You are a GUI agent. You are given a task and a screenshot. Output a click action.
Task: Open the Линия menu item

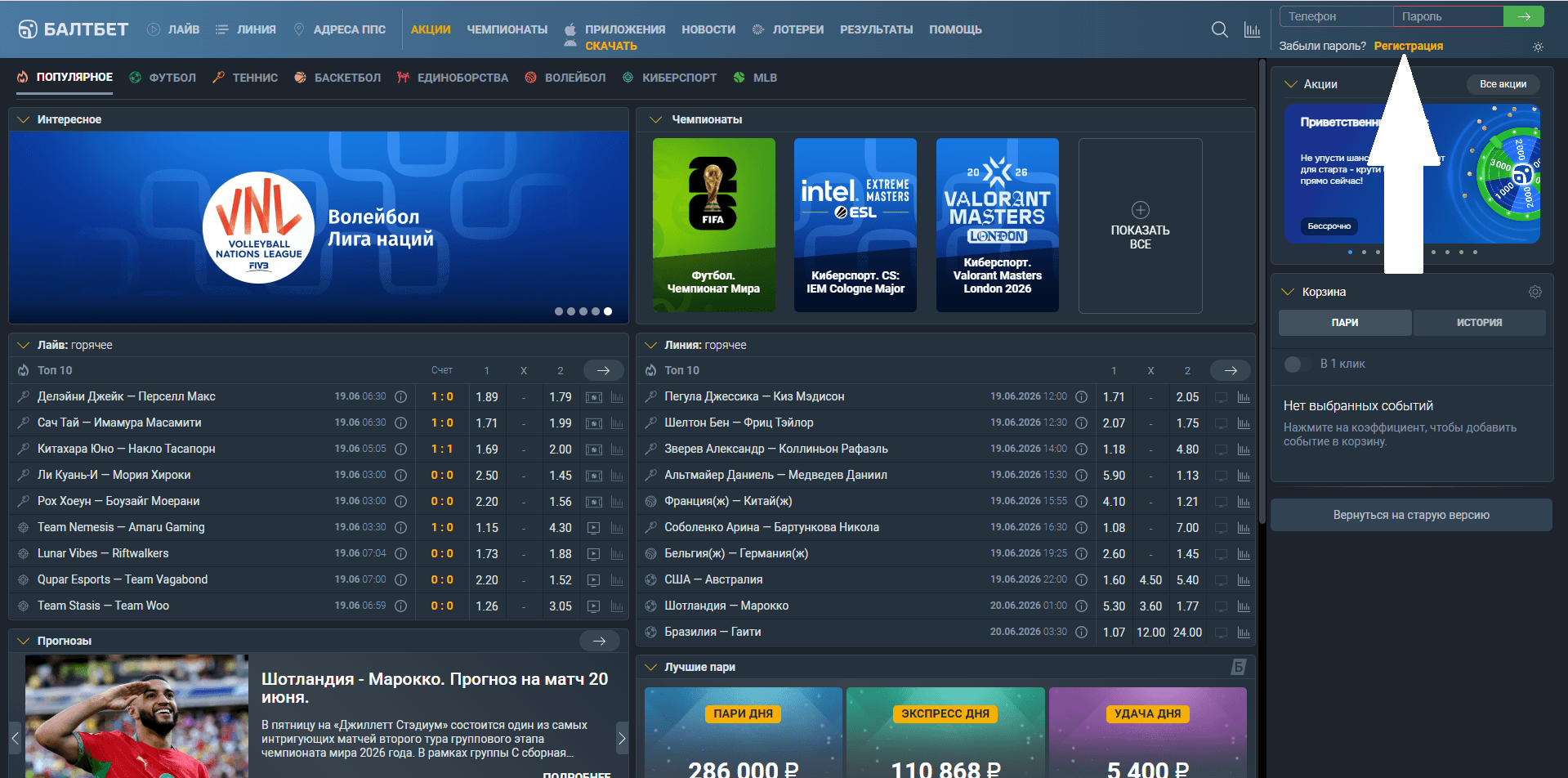click(x=246, y=29)
